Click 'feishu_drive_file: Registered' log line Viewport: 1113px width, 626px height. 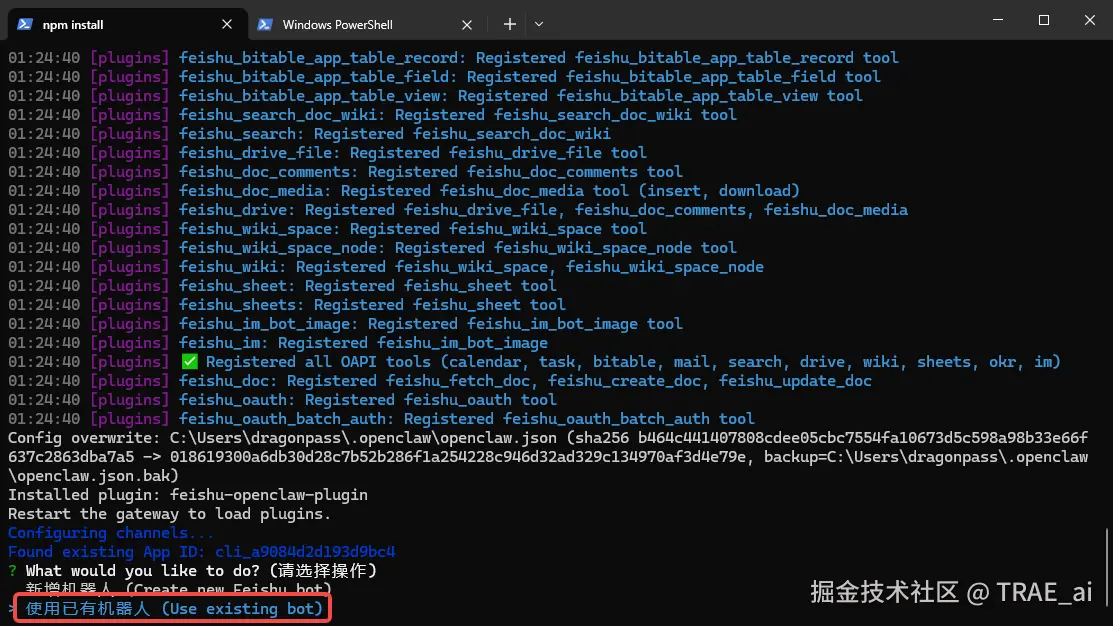click(x=327, y=153)
